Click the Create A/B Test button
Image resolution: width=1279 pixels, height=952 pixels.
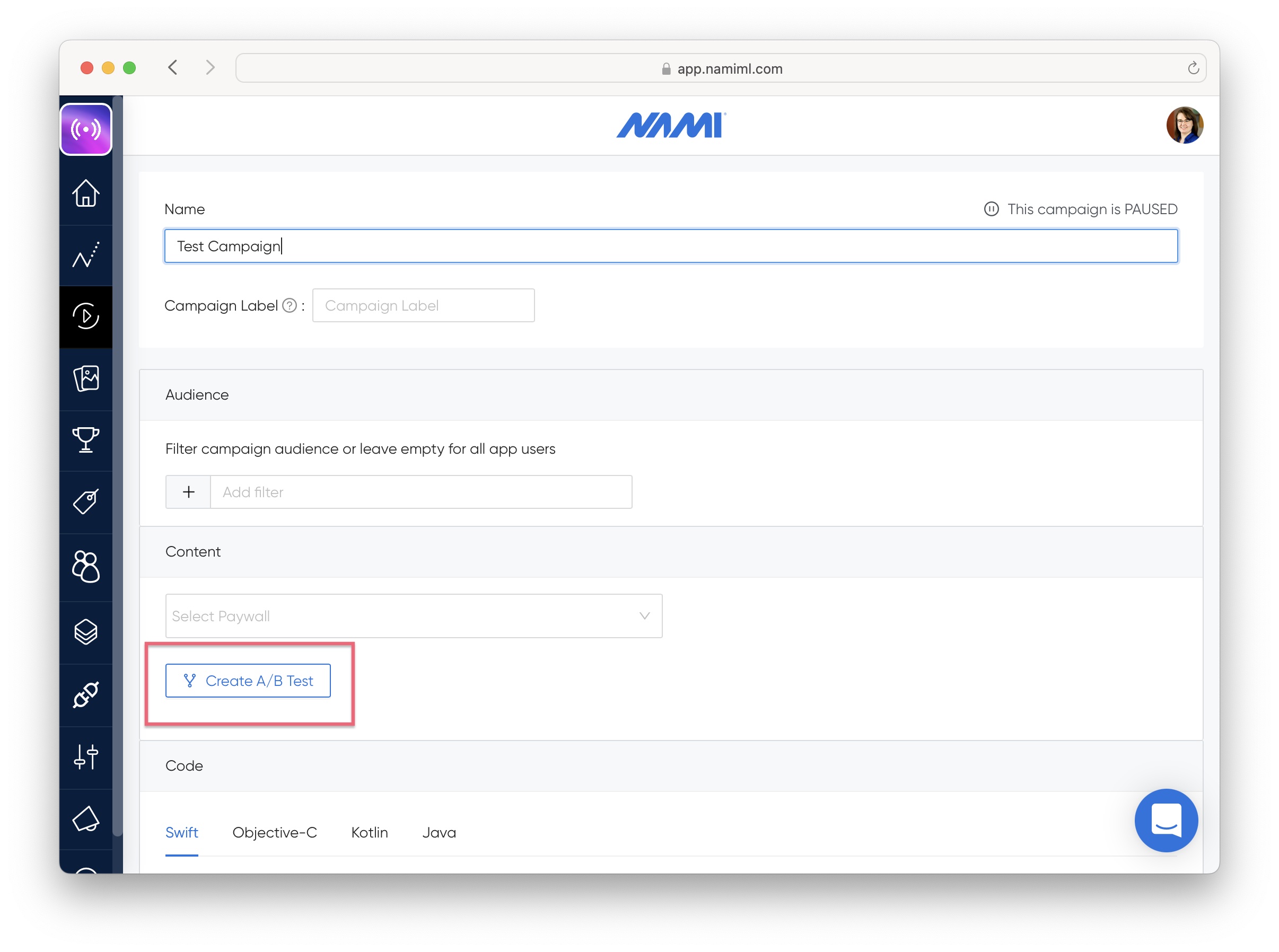tap(248, 681)
